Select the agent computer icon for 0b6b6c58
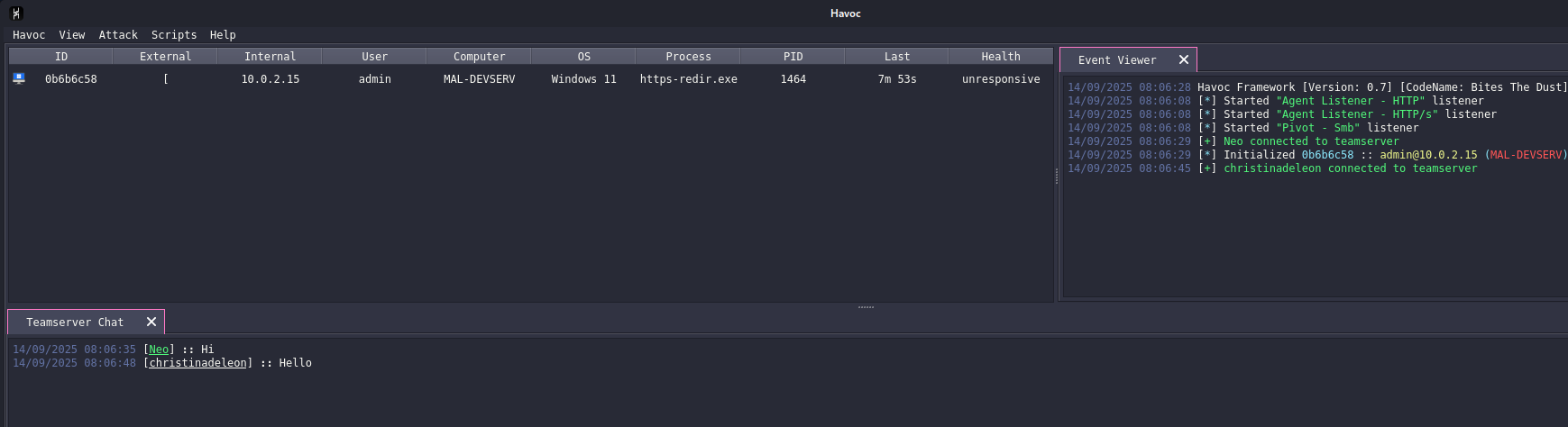1568x427 pixels. [19, 78]
